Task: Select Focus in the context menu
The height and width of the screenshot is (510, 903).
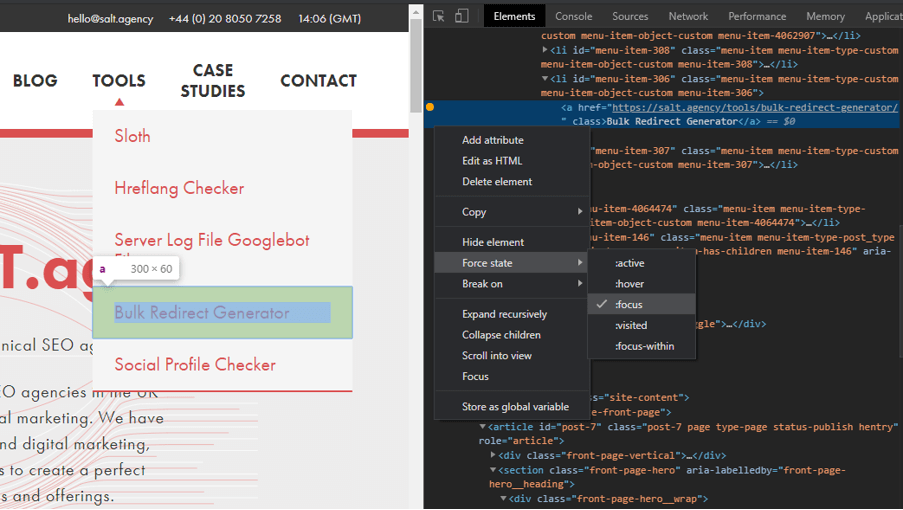Action: pyautogui.click(x=512, y=376)
